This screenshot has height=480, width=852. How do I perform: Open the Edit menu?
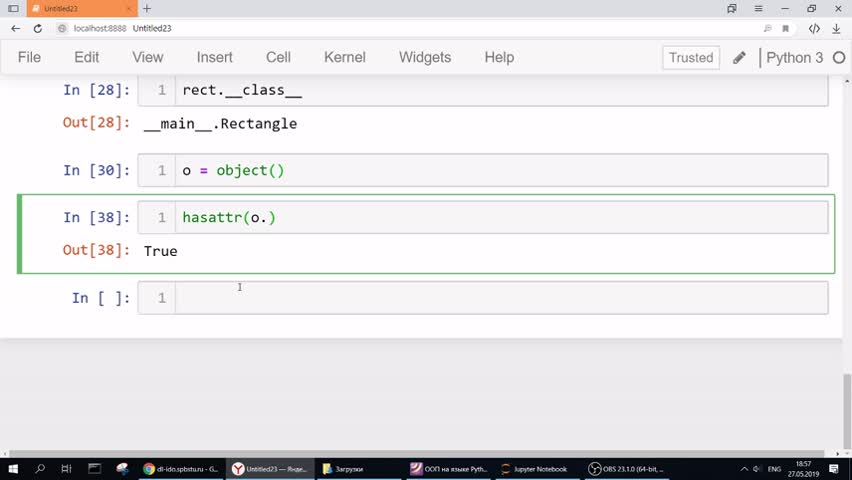pos(86,57)
